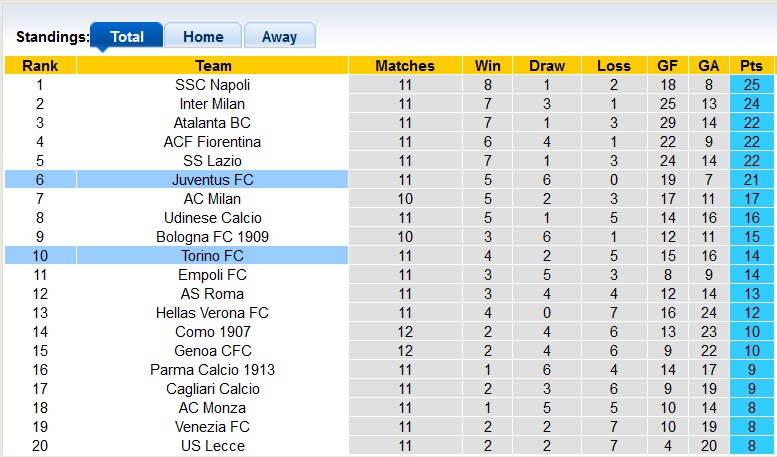Screen dimensions: 777x457
Task: Select Hellas Verona FC in the table
Action: pos(212,313)
